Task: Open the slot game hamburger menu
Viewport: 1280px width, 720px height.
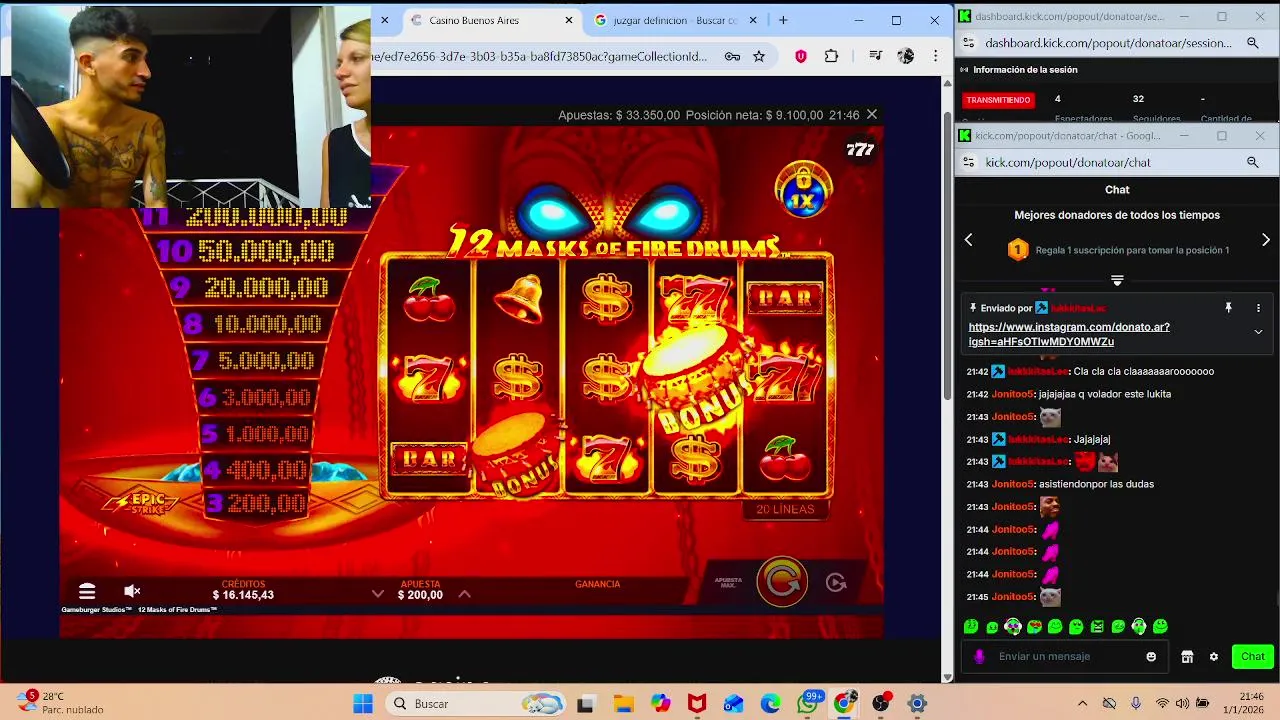Action: point(87,591)
